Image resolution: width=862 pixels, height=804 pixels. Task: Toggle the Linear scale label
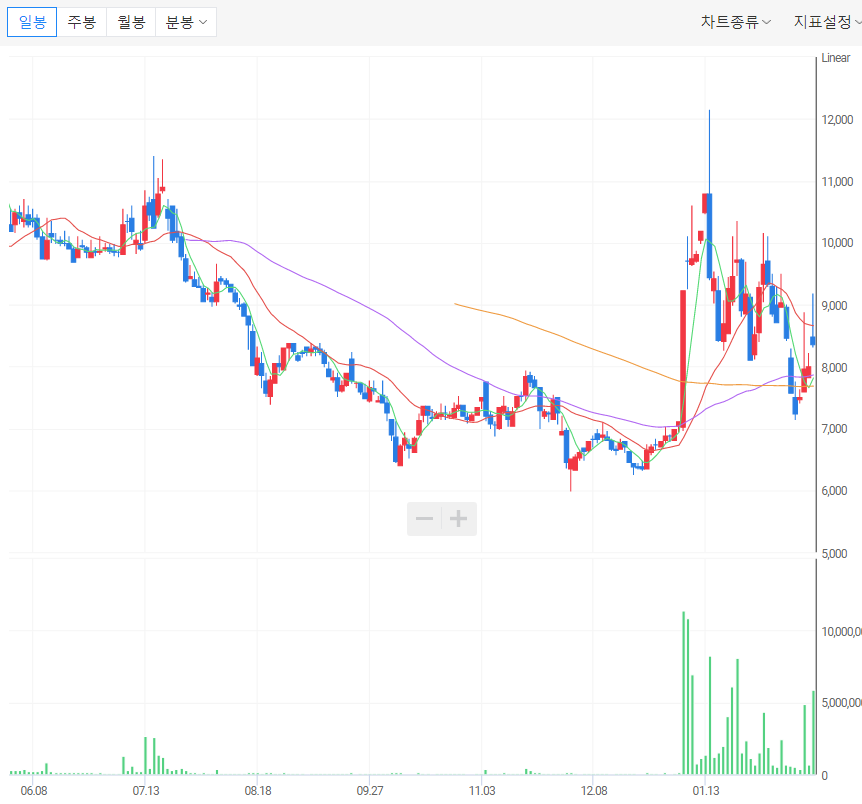point(836,58)
